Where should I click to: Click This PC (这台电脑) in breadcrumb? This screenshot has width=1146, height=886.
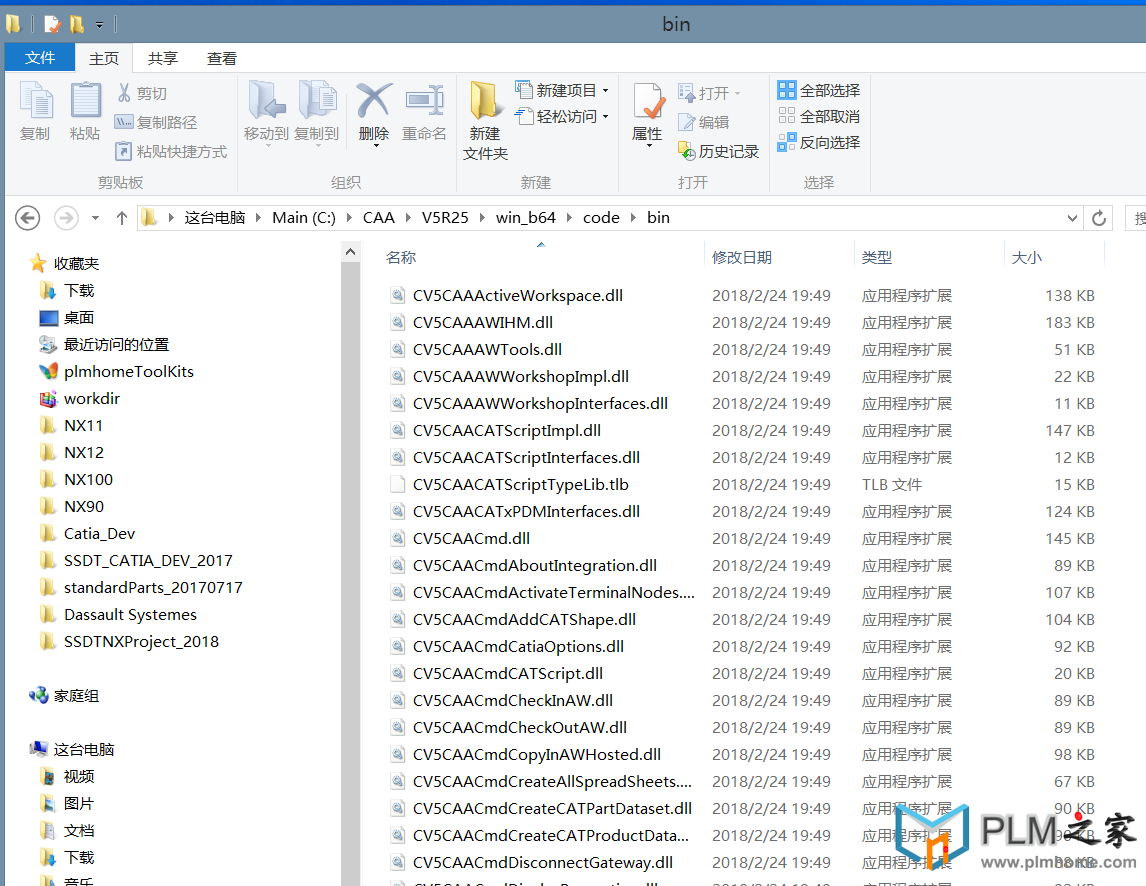pos(215,218)
